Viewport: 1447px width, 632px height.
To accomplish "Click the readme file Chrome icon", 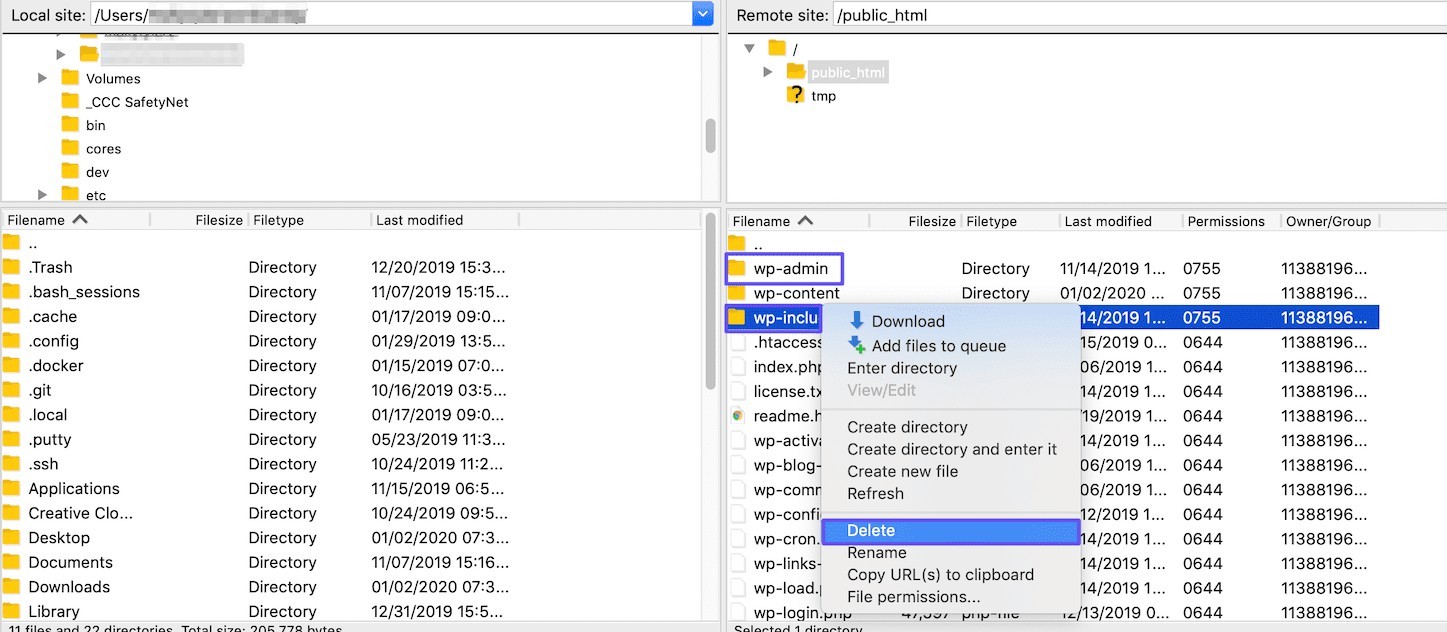I will [x=738, y=415].
